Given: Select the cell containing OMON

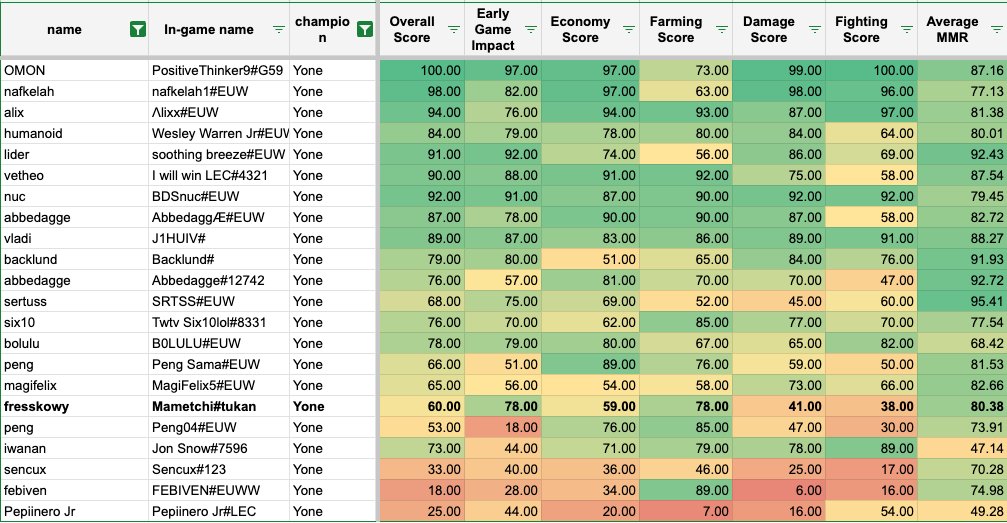Looking at the screenshot, I should point(74,71).
